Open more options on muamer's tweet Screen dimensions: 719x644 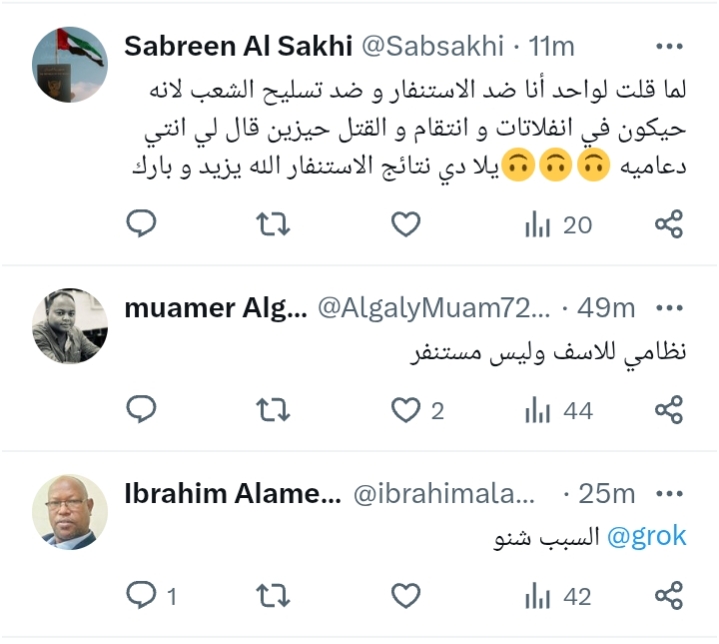[x=668, y=309]
